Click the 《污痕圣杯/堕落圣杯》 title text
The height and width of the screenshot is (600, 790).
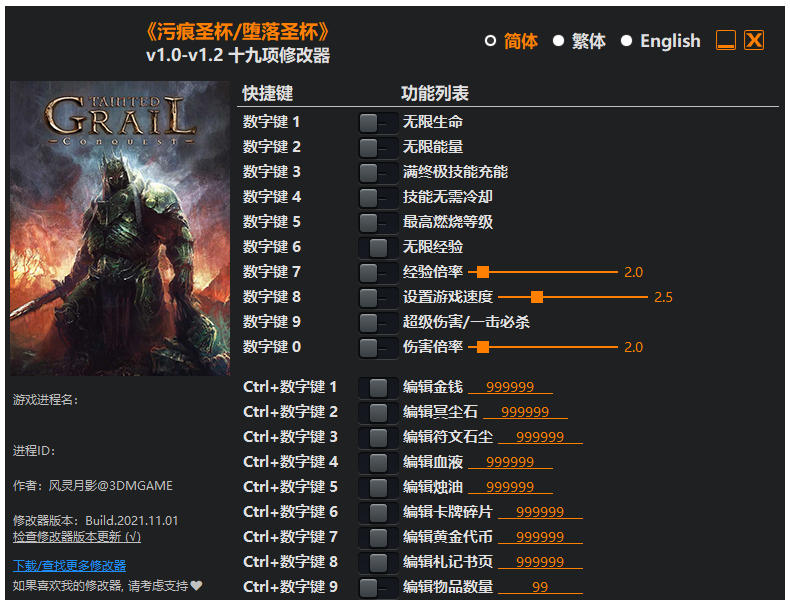pyautogui.click(x=237, y=32)
